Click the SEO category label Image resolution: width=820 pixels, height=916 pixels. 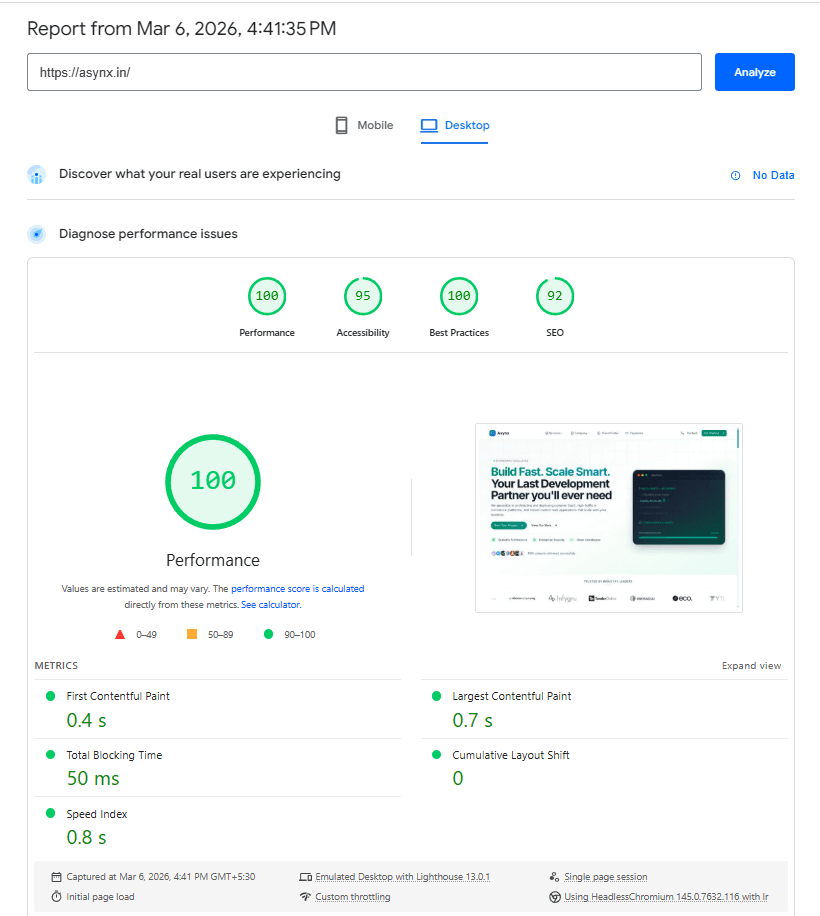pyautogui.click(x=555, y=332)
